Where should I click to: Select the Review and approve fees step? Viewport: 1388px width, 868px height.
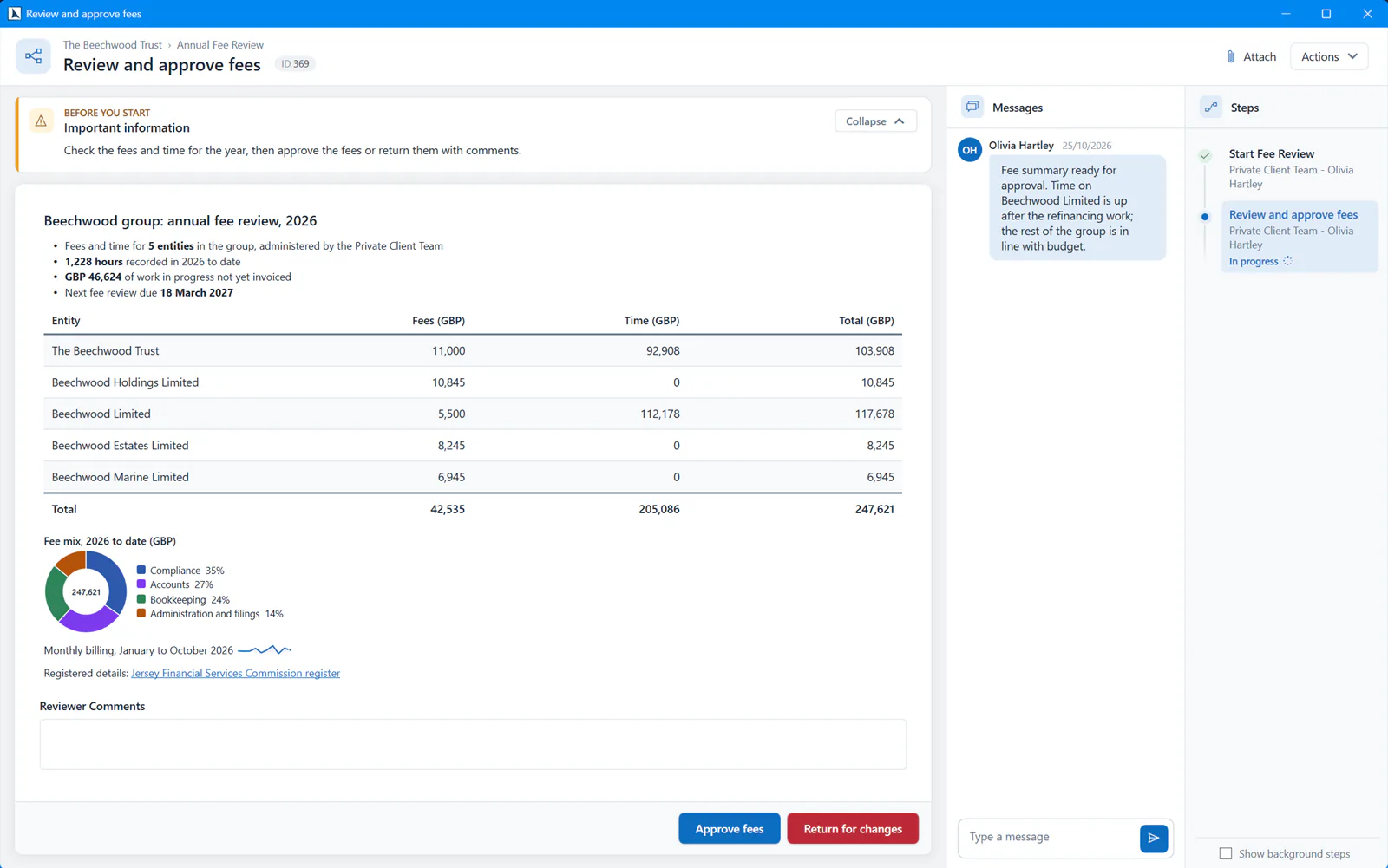tap(1300, 237)
